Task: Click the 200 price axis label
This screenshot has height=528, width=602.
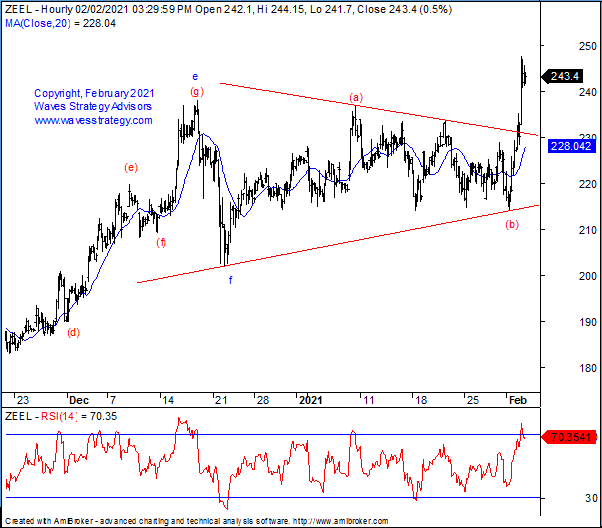Action: [588, 276]
